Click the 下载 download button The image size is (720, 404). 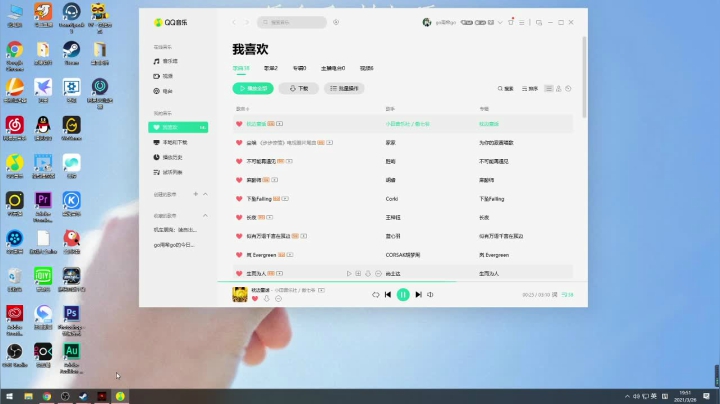tap(298, 89)
